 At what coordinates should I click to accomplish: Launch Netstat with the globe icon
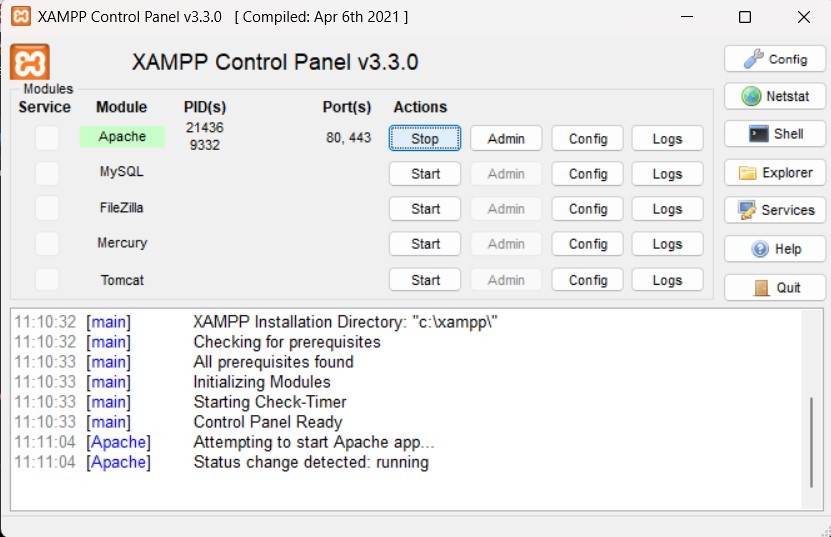774,97
